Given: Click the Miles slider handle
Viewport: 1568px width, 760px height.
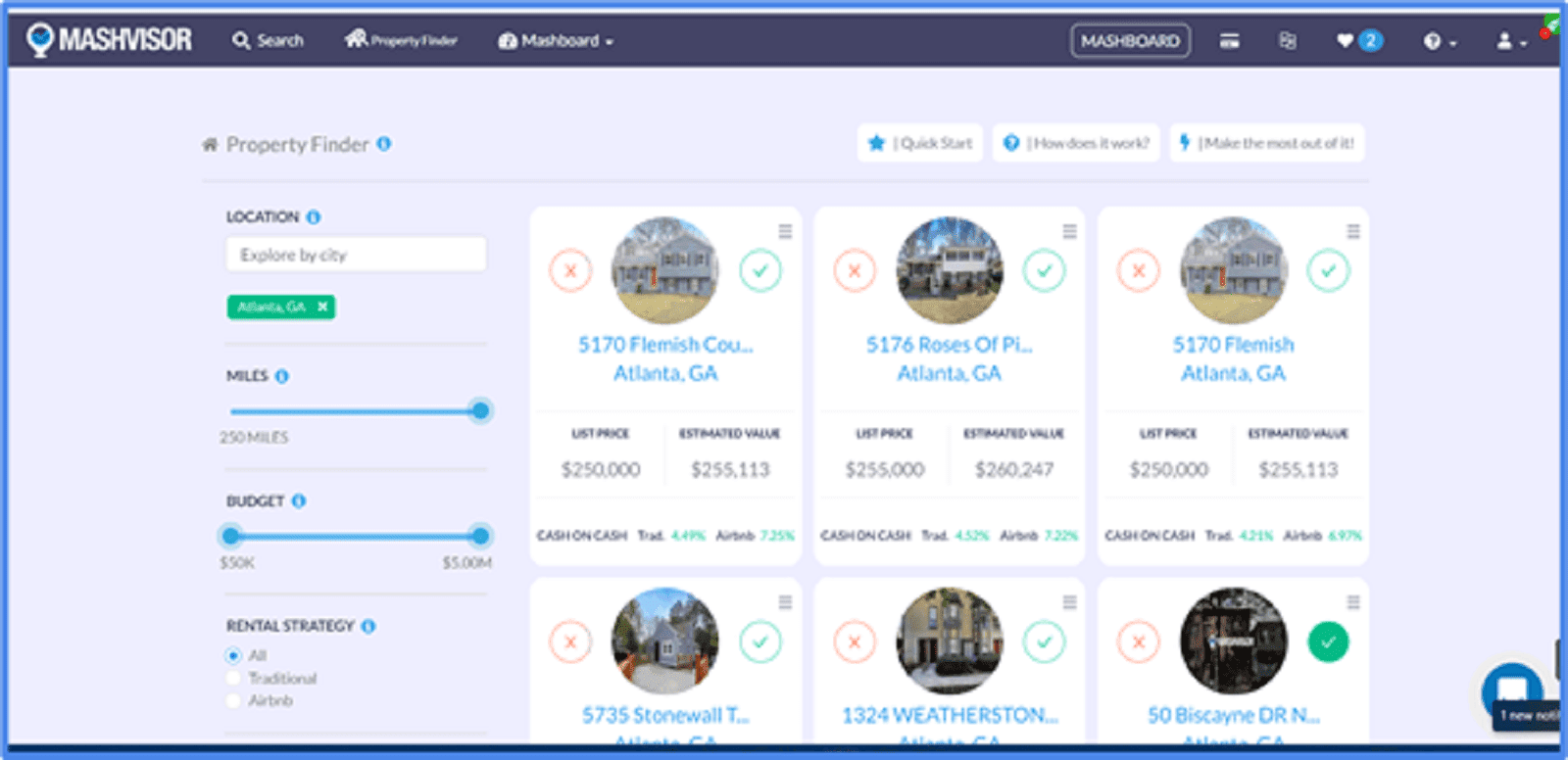Looking at the screenshot, I should tap(480, 410).
